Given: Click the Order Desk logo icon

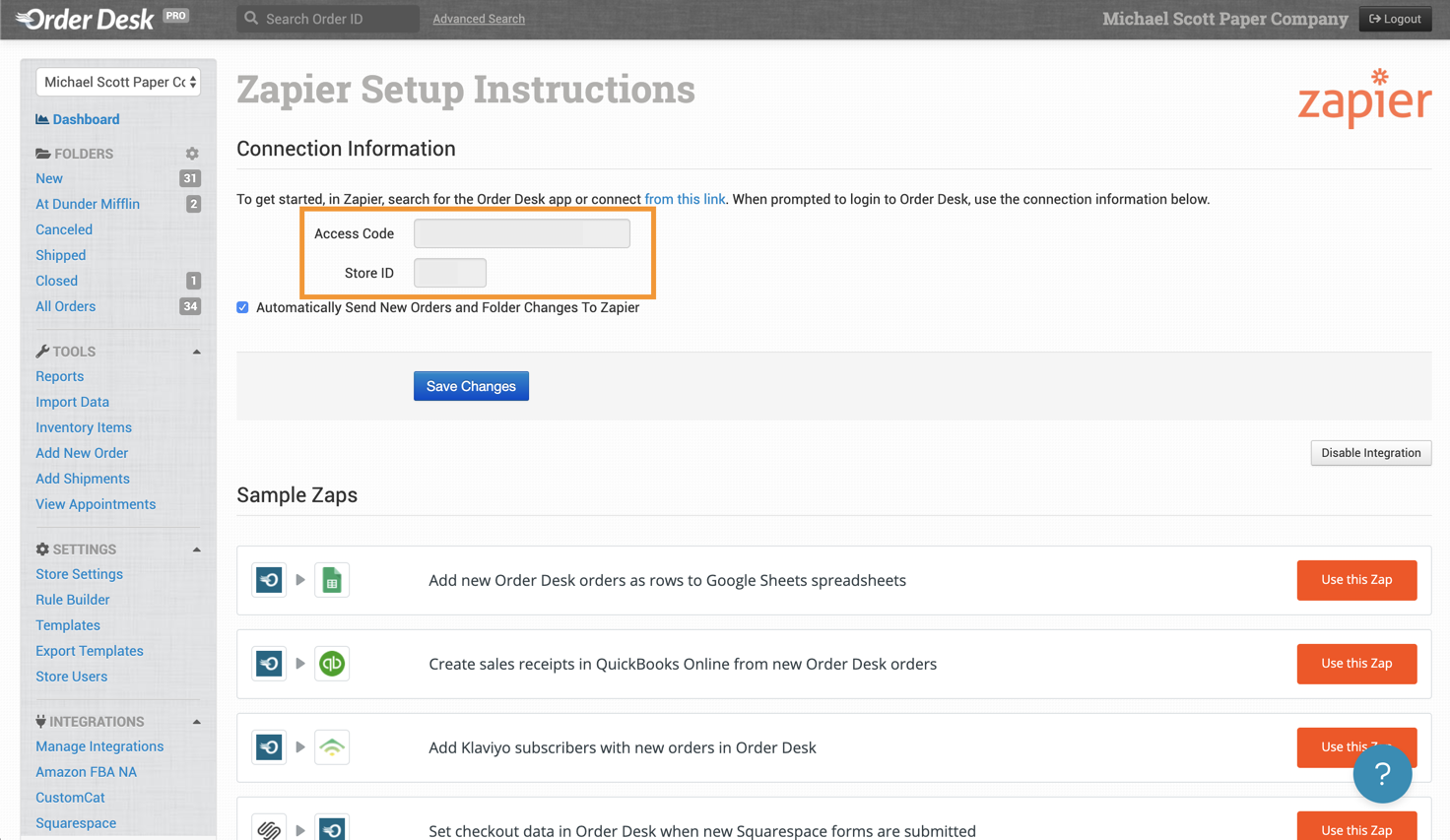Looking at the screenshot, I should [x=29, y=18].
